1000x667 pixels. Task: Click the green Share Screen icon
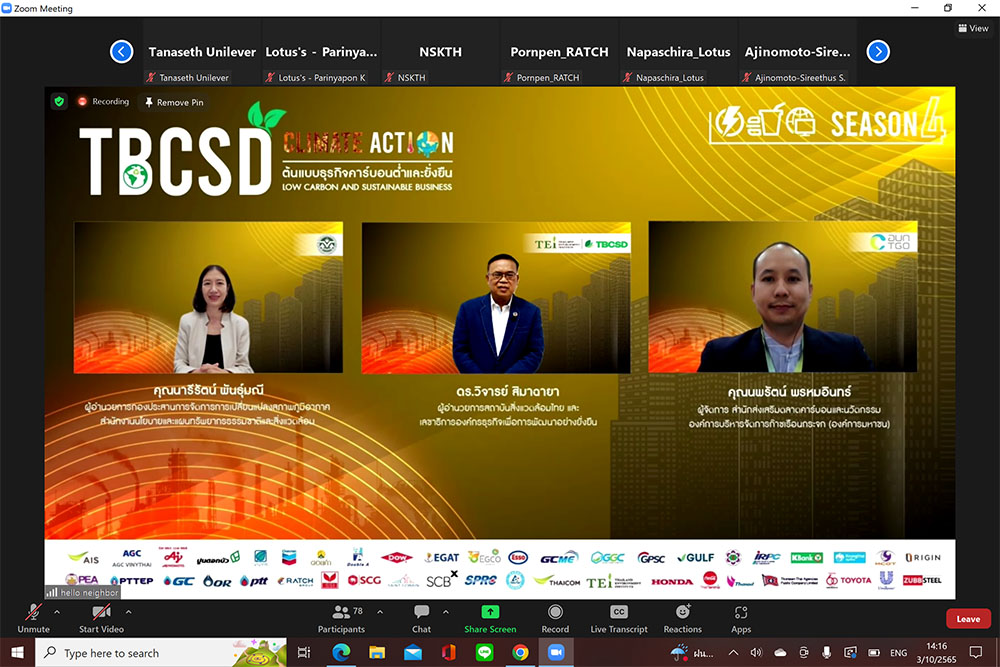point(490,612)
